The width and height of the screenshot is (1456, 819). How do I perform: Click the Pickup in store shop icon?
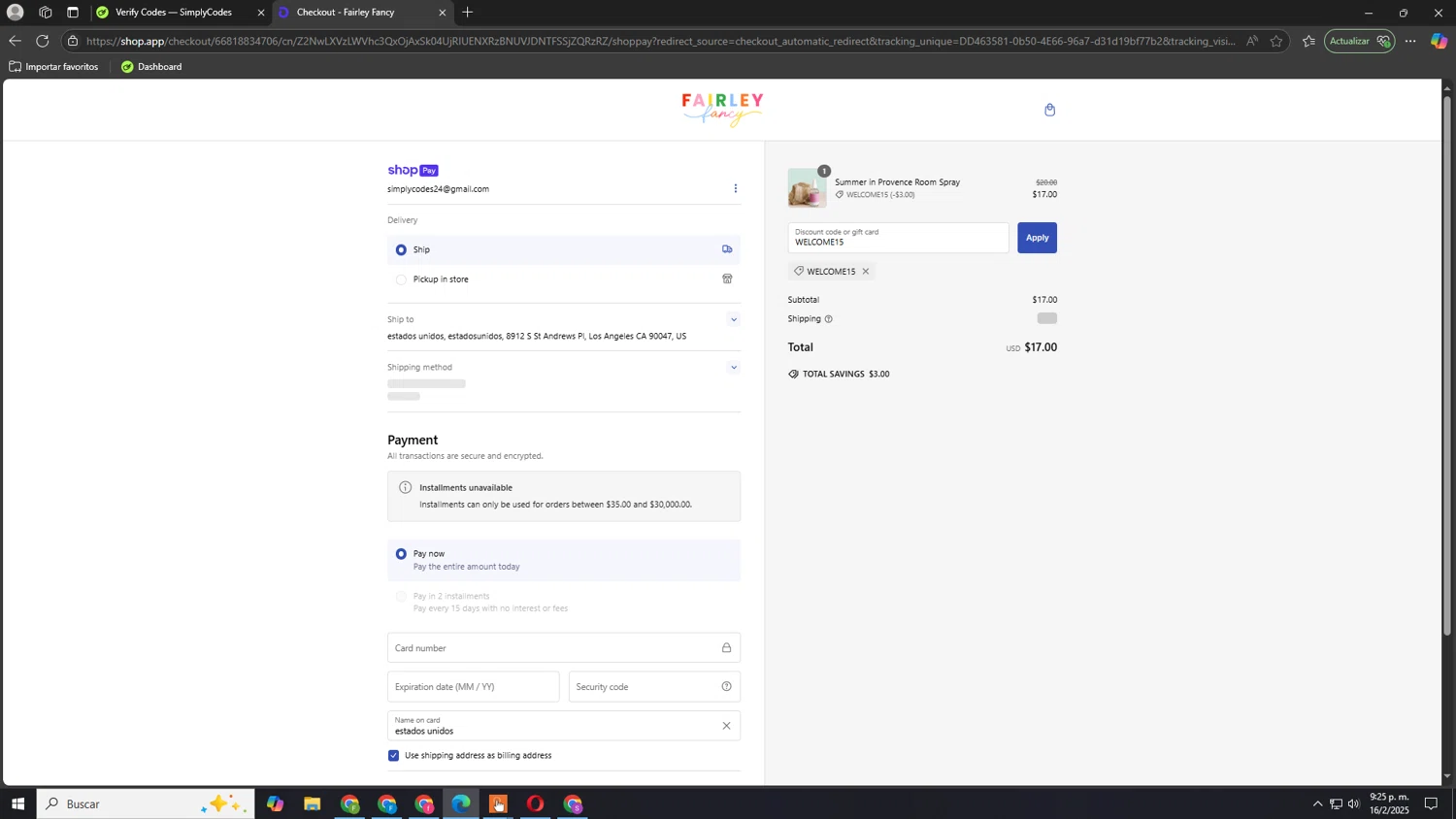pos(727,278)
